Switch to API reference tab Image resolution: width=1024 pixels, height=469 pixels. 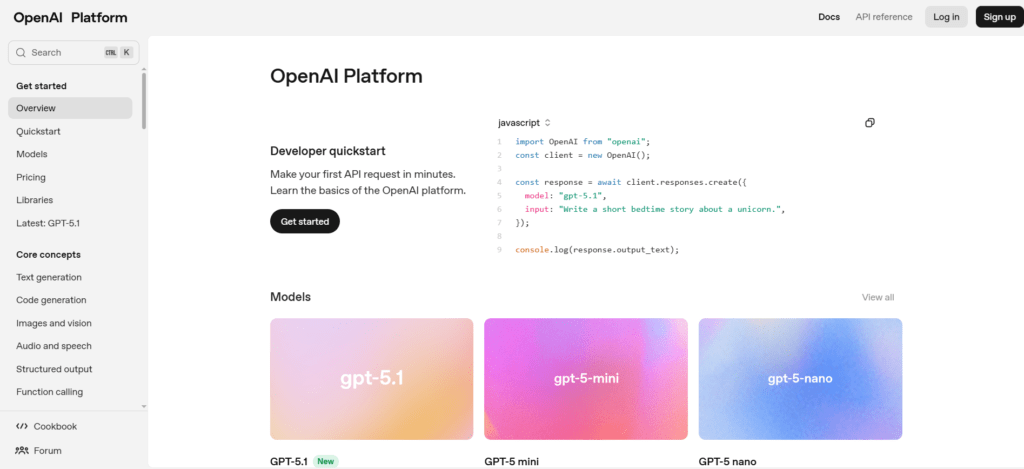point(883,17)
